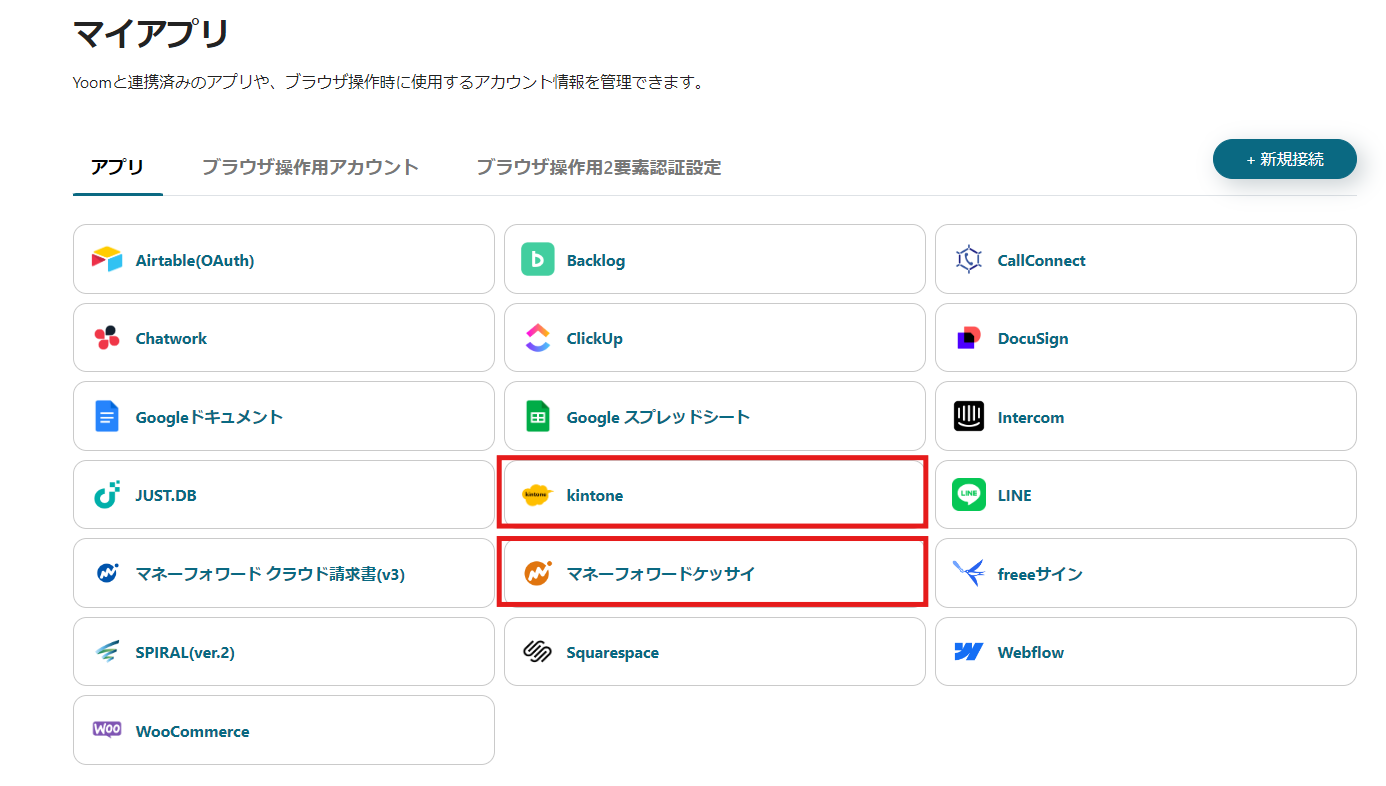Click the マネーフォワードケッサイ orange icon
Viewport: 1386px width, 786px height.
(538, 574)
